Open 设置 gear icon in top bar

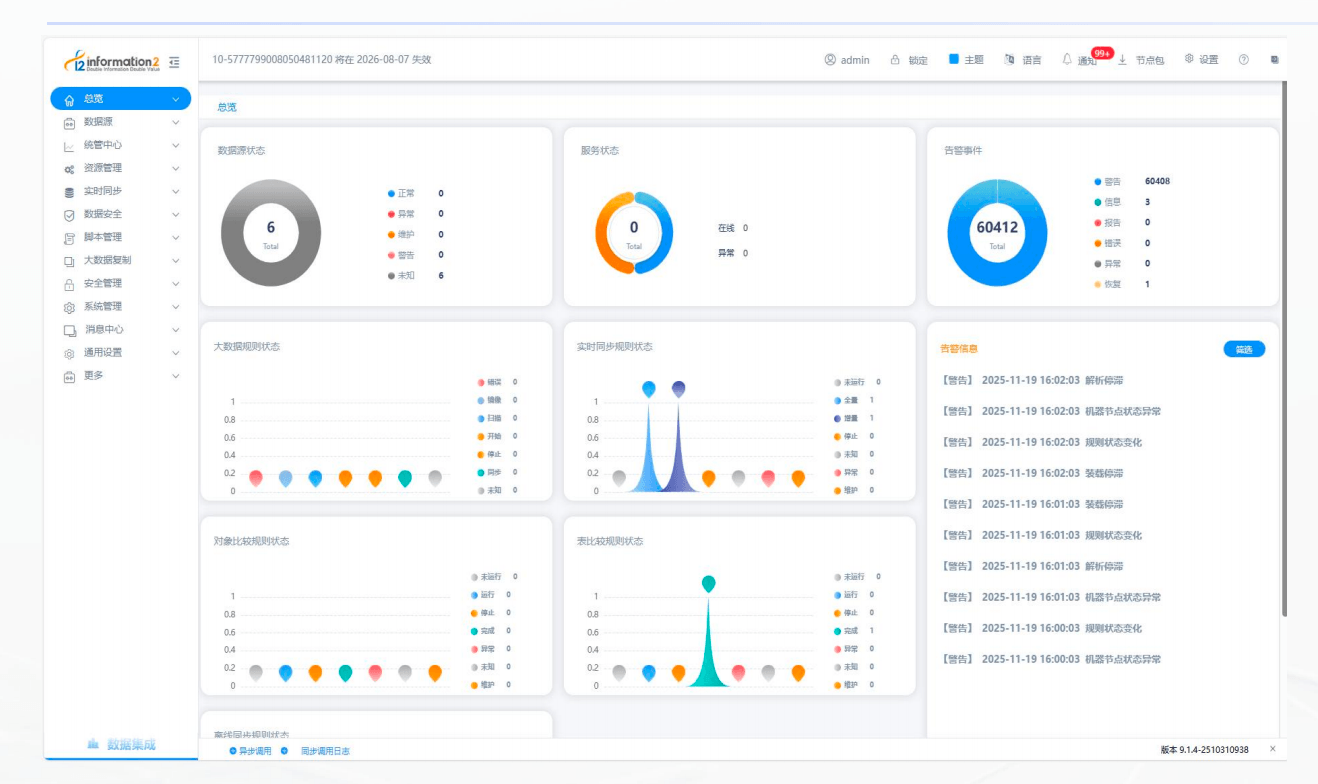1189,59
